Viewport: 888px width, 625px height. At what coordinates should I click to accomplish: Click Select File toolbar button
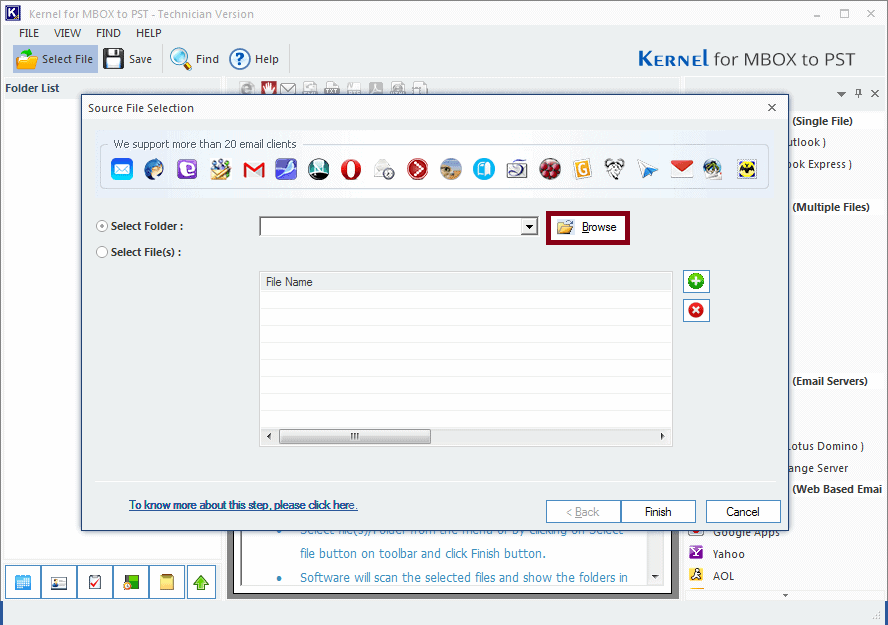(x=55, y=59)
